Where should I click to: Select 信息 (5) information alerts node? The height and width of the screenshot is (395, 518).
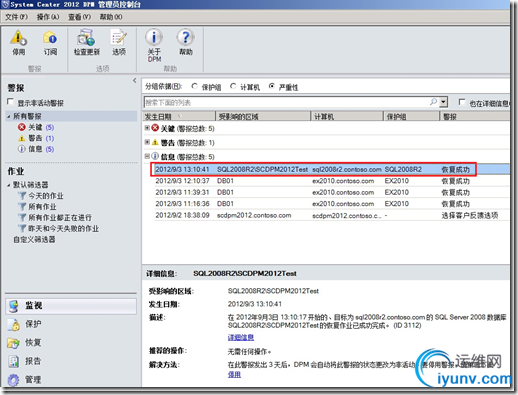tap(36, 149)
